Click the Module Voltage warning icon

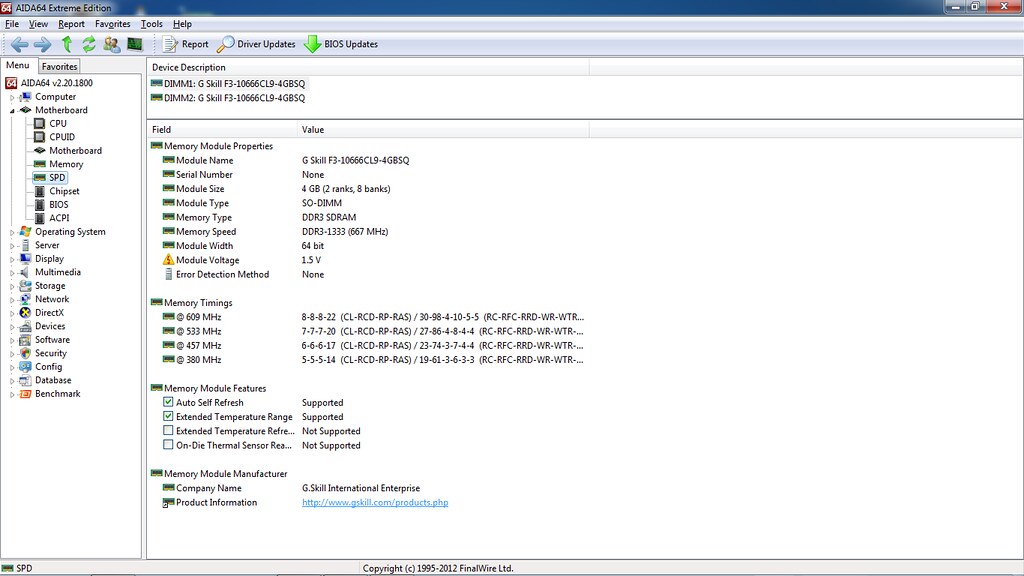pos(168,260)
